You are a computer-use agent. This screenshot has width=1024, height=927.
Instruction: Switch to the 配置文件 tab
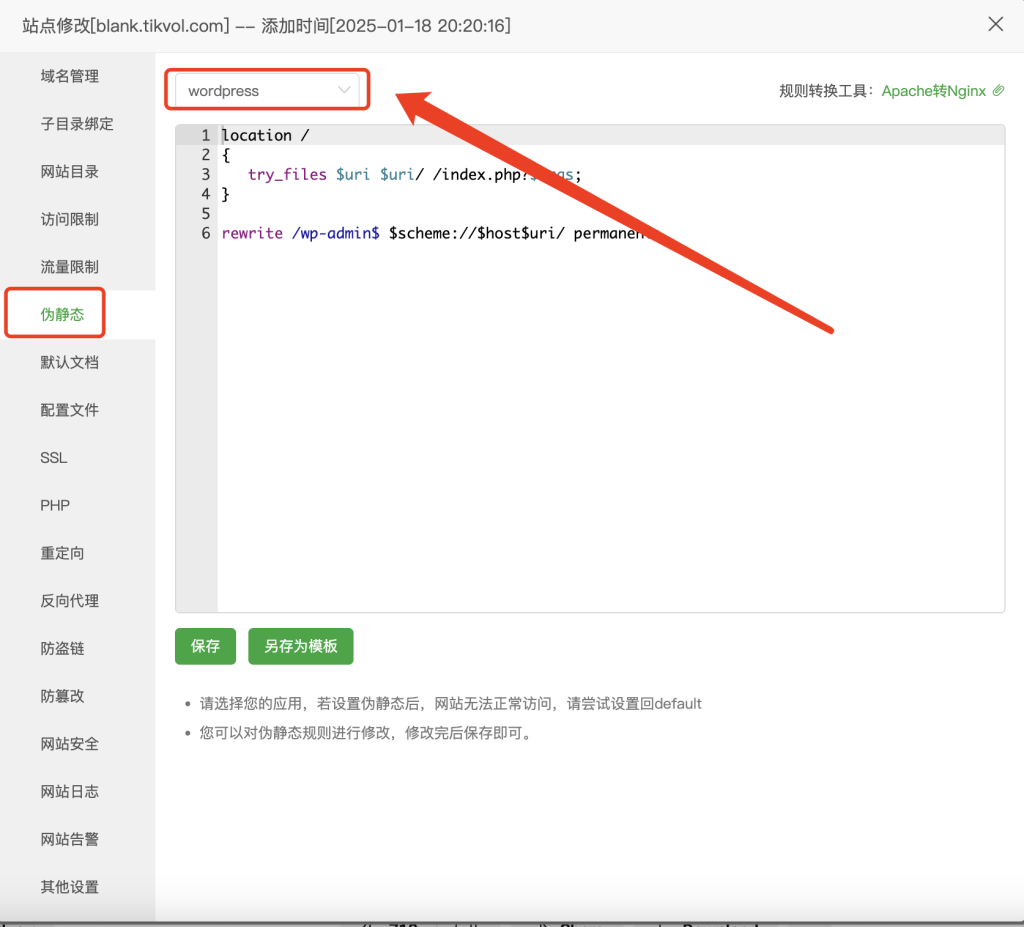point(70,410)
